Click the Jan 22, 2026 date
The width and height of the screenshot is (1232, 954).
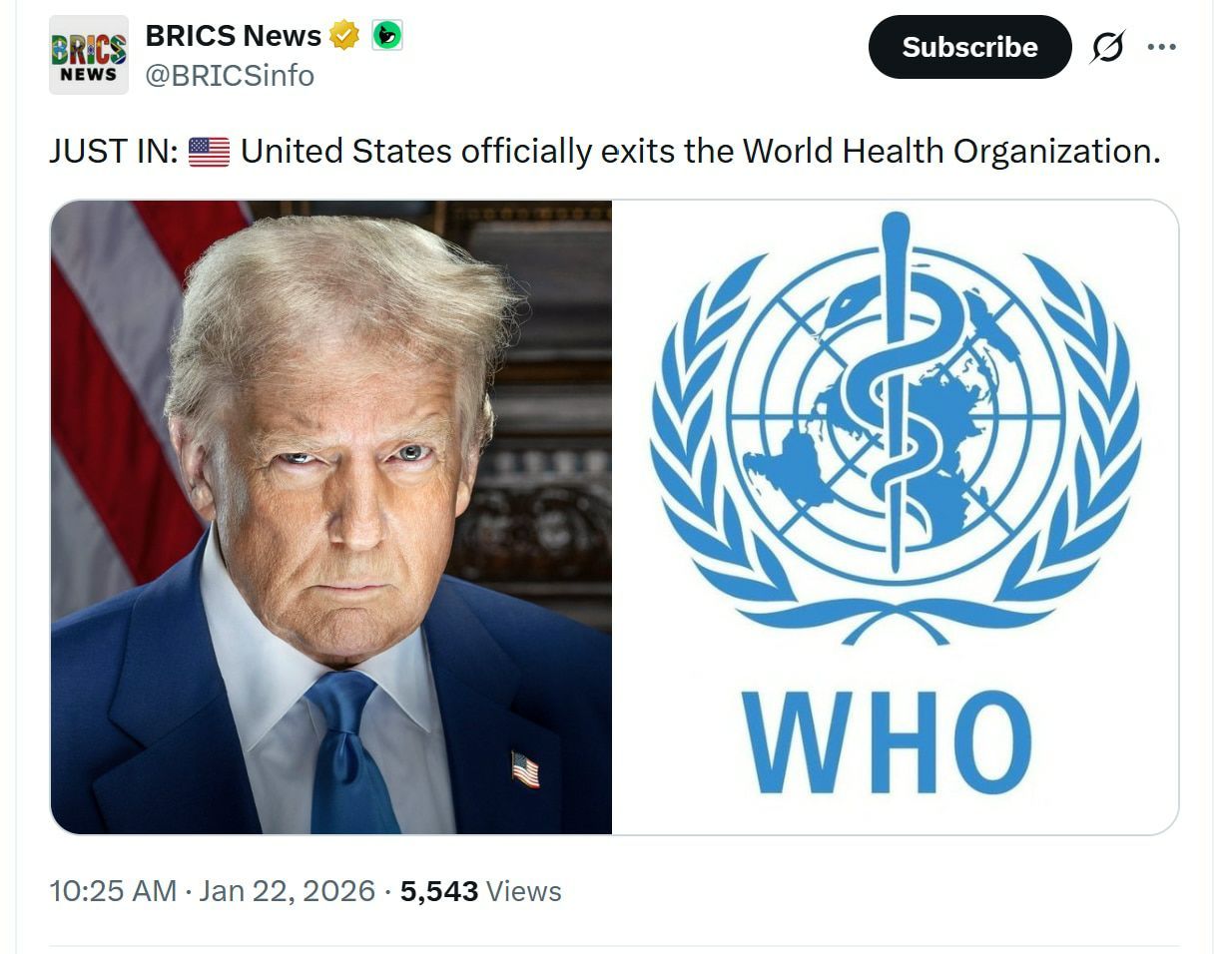[x=287, y=891]
